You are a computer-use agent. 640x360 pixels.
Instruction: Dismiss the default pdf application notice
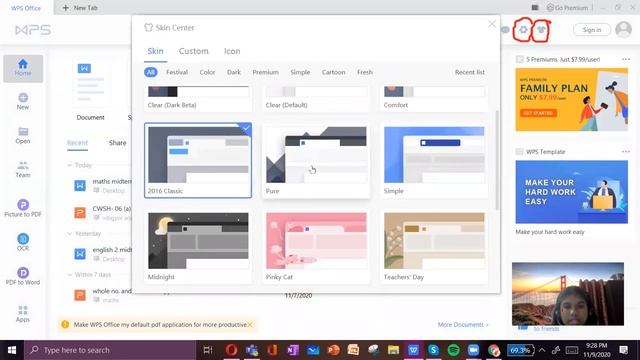coord(250,324)
